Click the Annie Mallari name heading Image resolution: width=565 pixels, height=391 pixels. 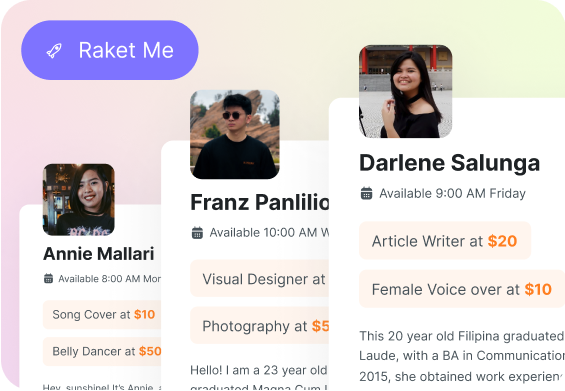point(99,254)
